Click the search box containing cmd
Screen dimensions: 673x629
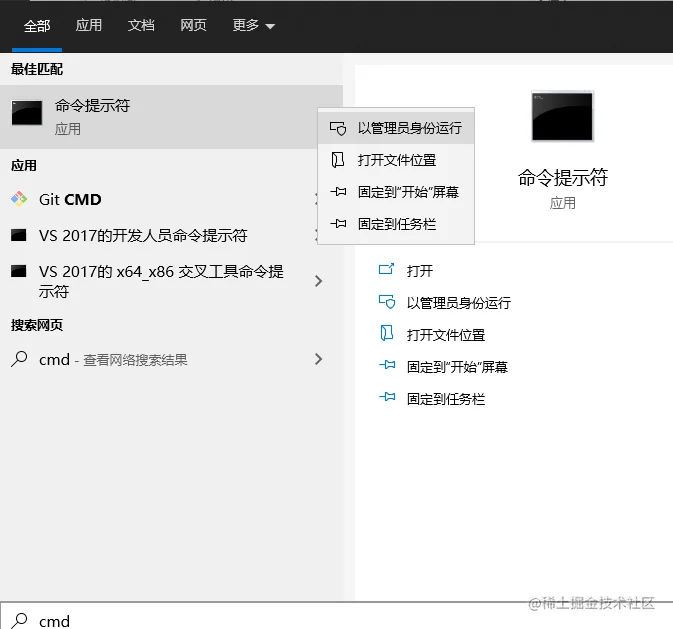[x=336, y=616]
